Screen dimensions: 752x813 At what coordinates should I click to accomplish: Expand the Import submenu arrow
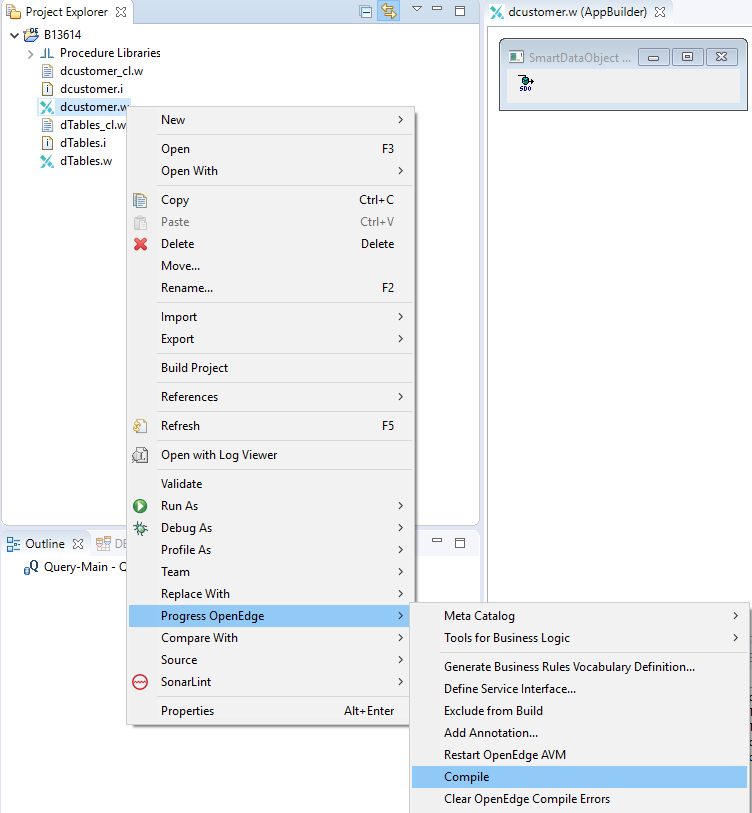click(x=400, y=316)
